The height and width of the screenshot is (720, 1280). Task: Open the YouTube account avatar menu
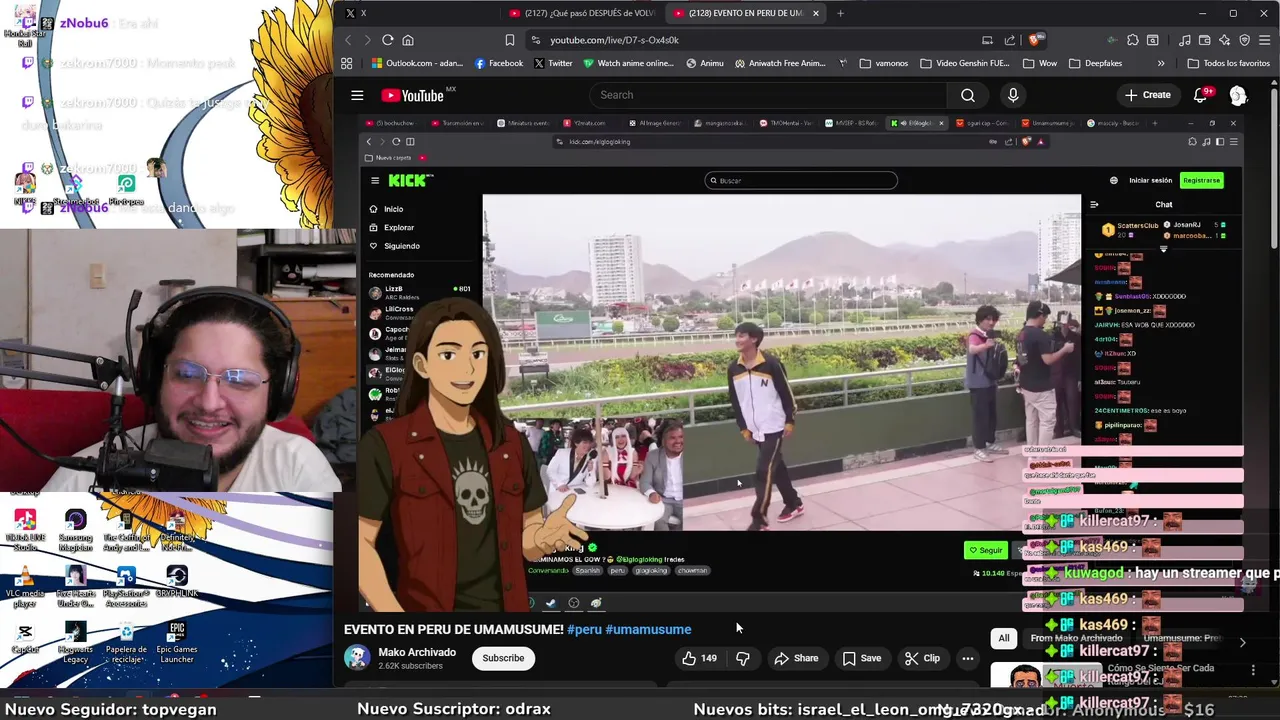(1238, 95)
